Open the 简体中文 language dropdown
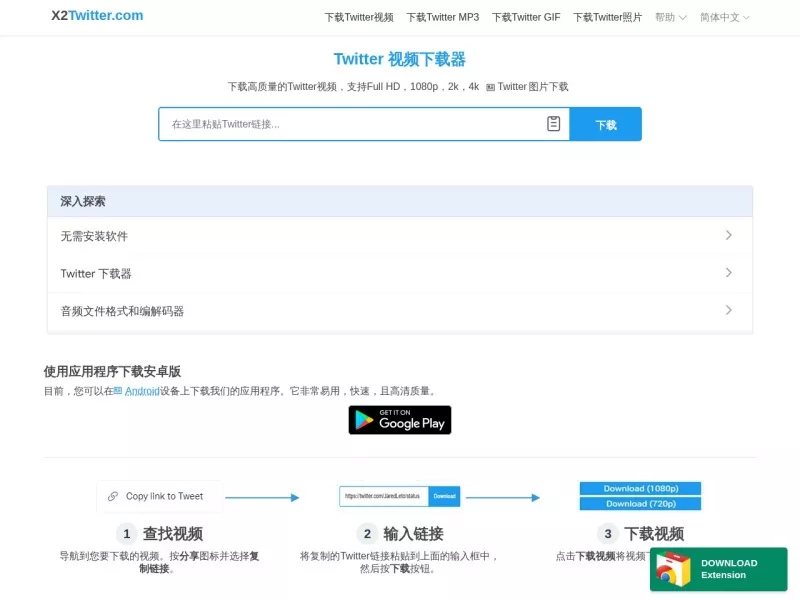800x600 pixels. (724, 17)
